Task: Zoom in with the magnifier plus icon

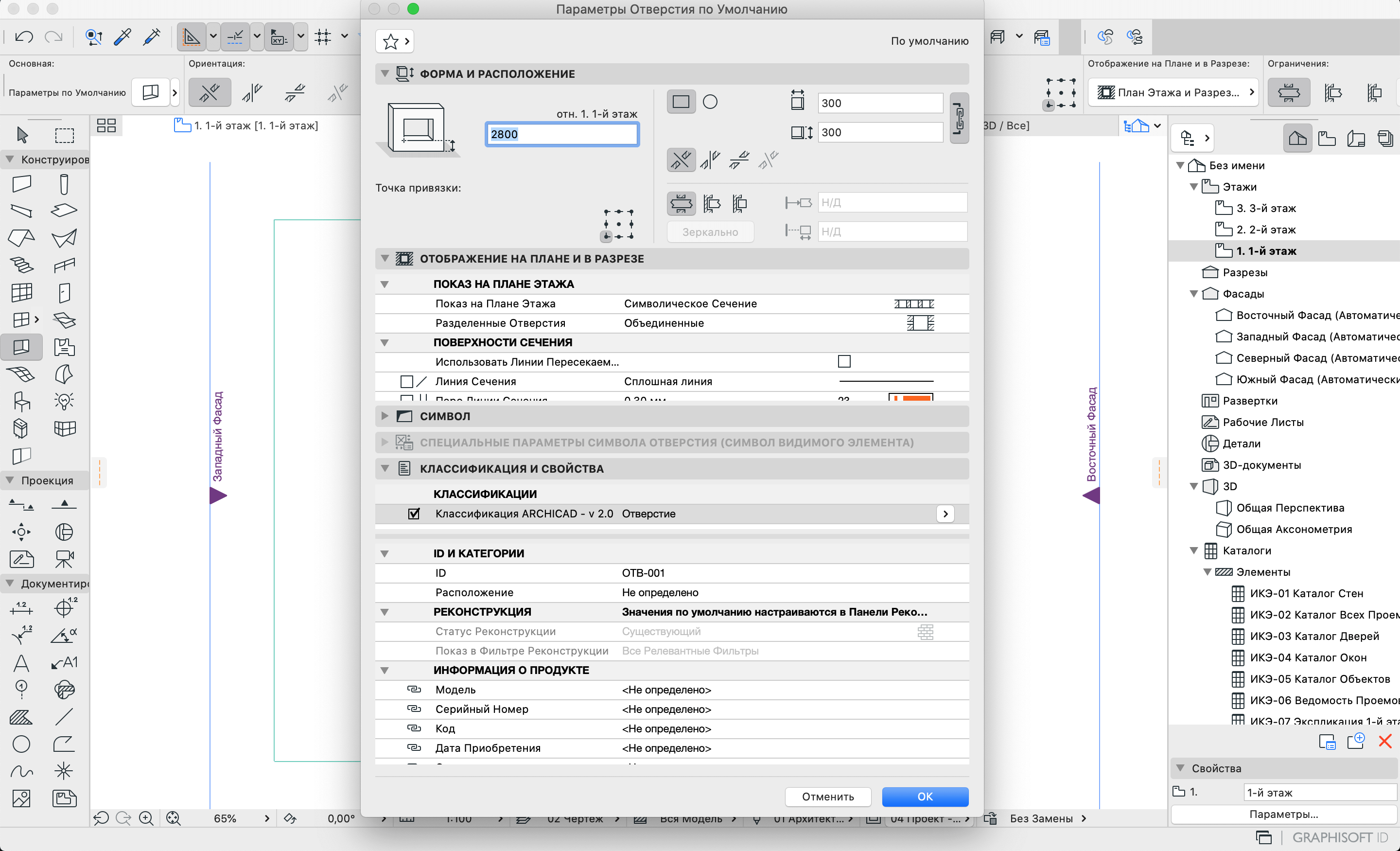Action: click(146, 818)
